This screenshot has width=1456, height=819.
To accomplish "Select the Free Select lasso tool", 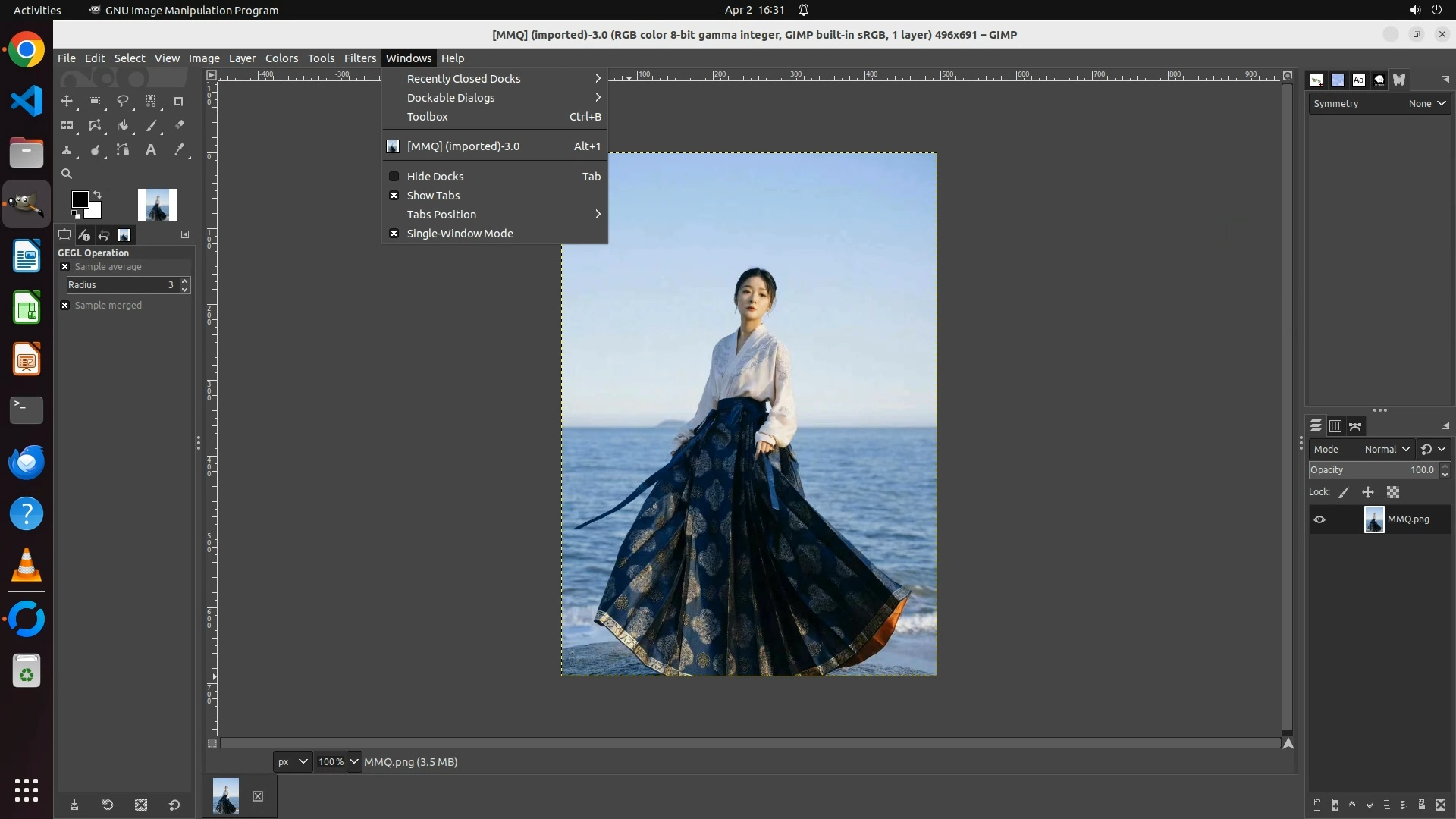I will [x=122, y=101].
